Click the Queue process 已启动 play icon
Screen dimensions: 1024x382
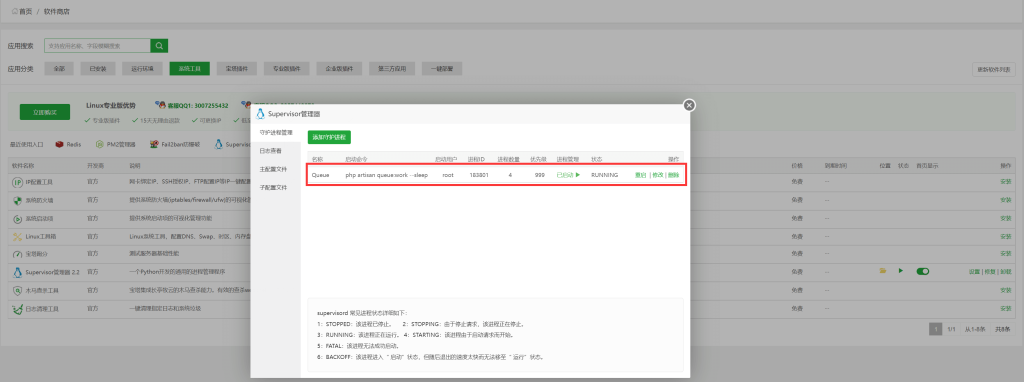click(x=577, y=175)
